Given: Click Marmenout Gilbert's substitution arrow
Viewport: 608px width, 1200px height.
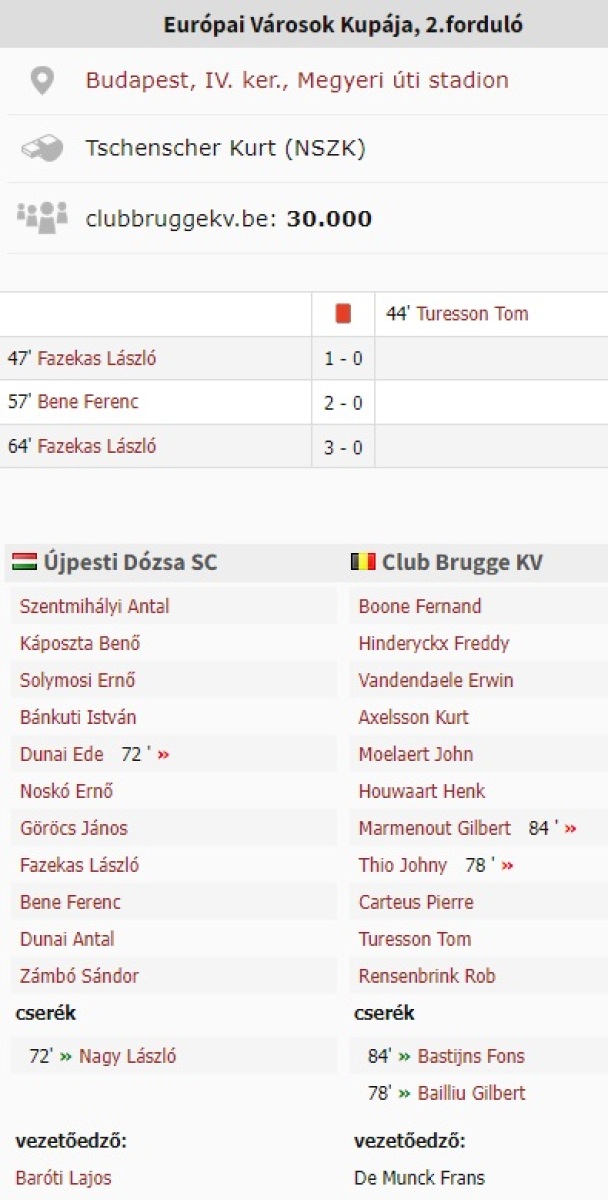Looking at the screenshot, I should pos(570,829).
